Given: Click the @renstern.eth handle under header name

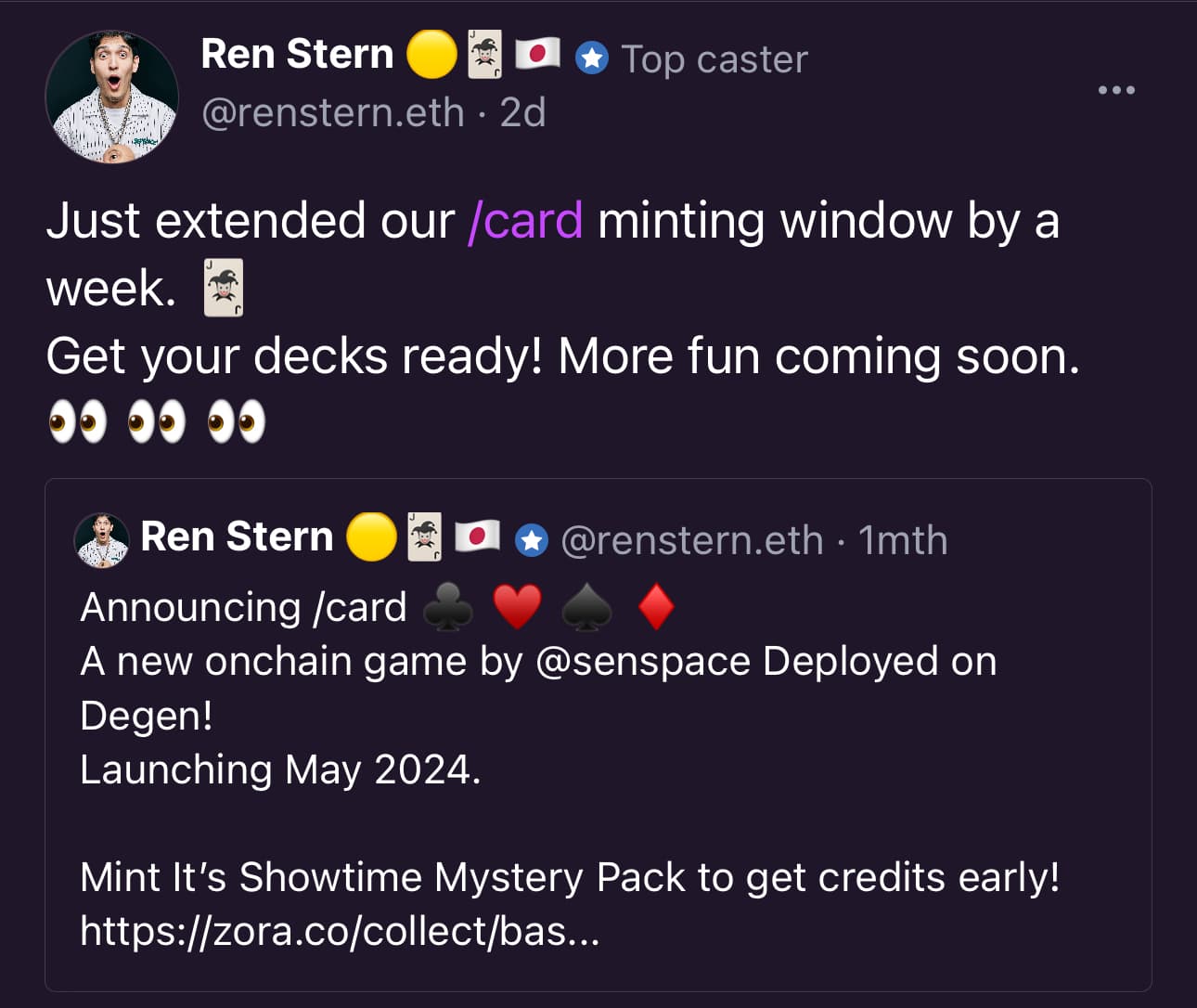Looking at the screenshot, I should coord(332,113).
